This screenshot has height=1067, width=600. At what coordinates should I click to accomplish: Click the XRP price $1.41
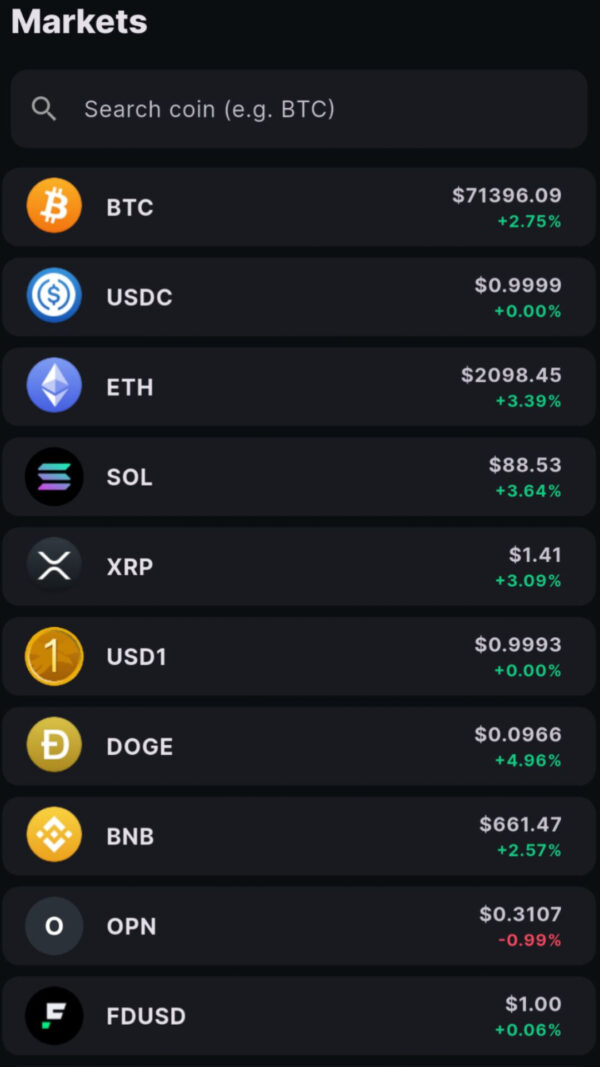[x=535, y=555]
